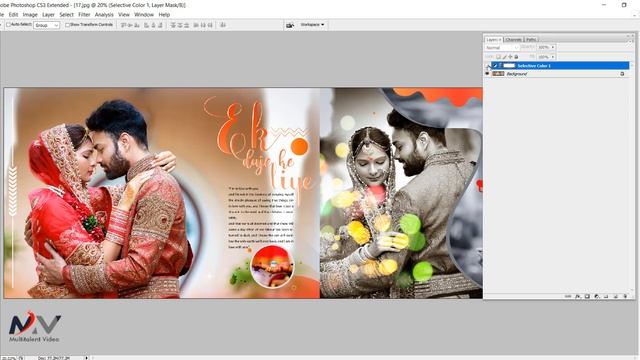The image size is (640, 360).
Task: Create a new adjustment layer from the Layers panel footer
Action: point(597,296)
